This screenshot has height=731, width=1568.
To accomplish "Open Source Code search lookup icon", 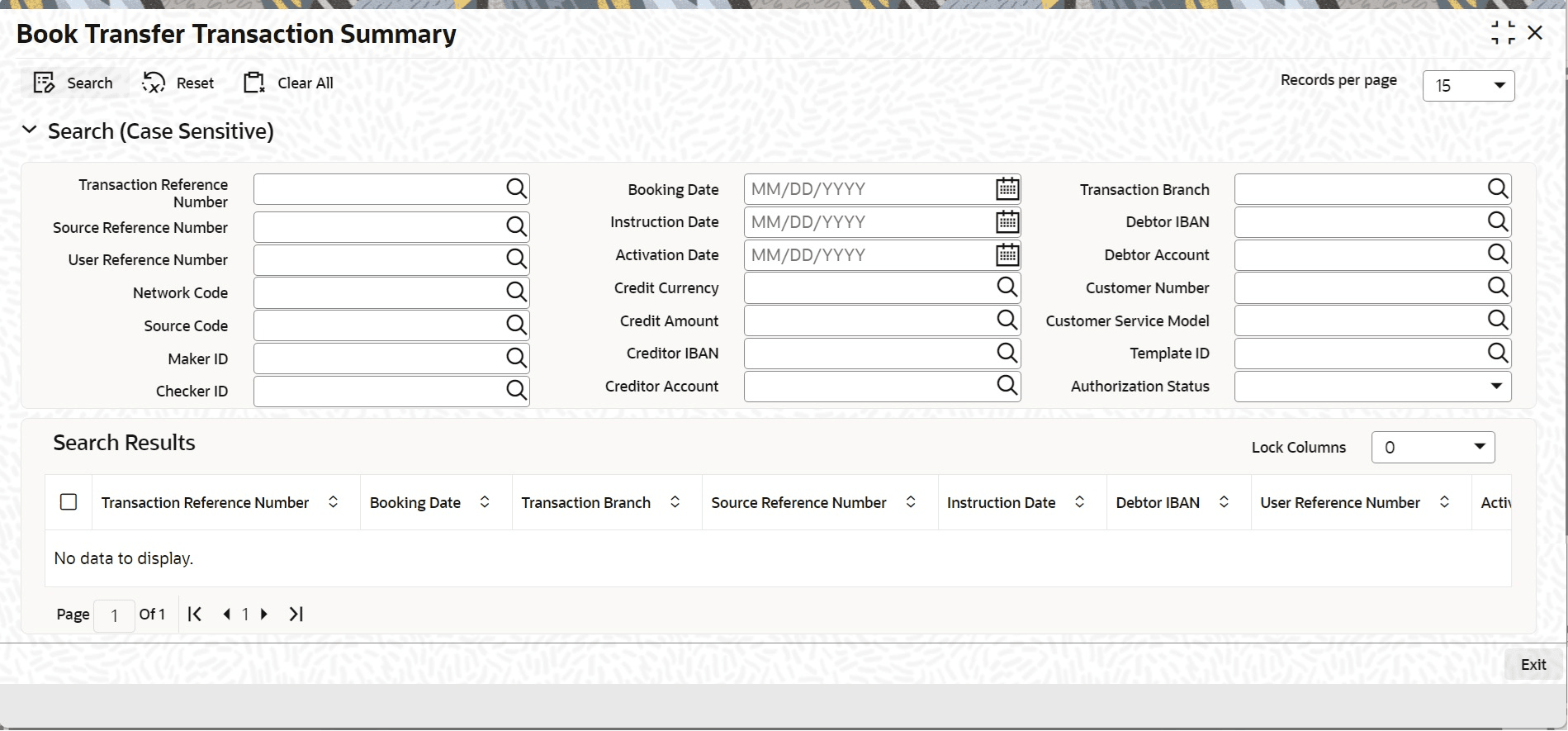I will [516, 325].
